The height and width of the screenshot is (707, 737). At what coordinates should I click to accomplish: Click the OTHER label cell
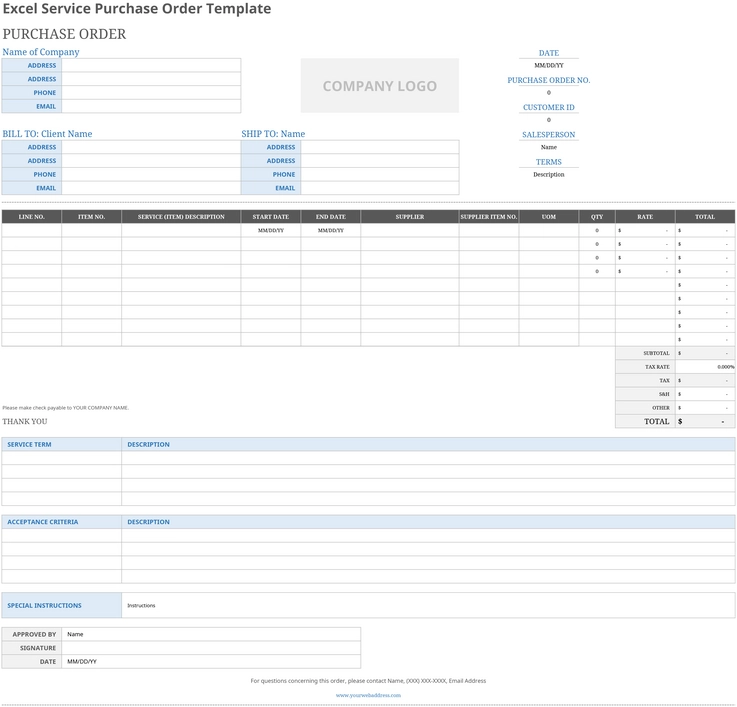[x=645, y=408]
